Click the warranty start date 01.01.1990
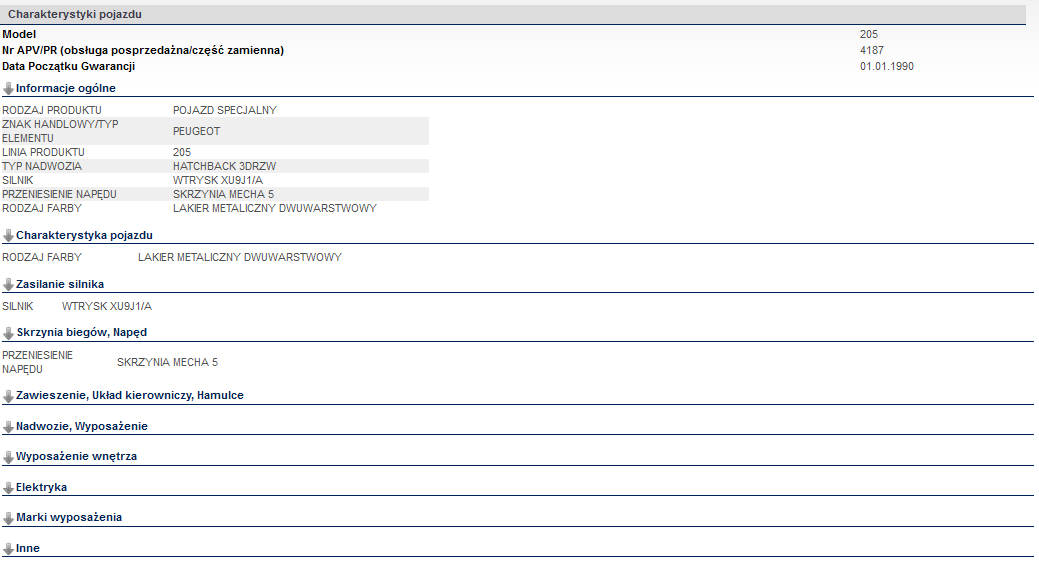 pos(886,67)
